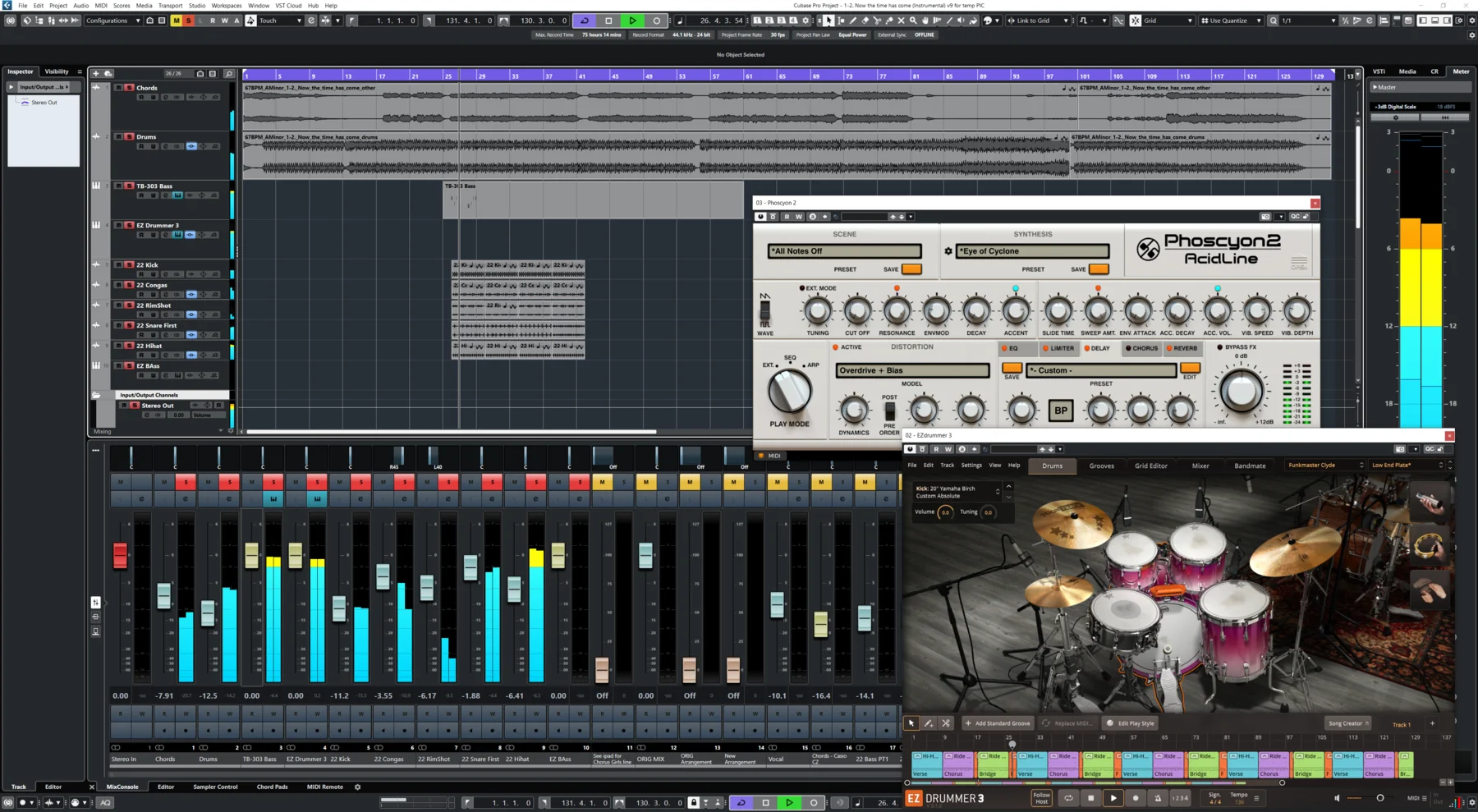Open the Media tab in right zone
1478x812 pixels.
point(1407,71)
